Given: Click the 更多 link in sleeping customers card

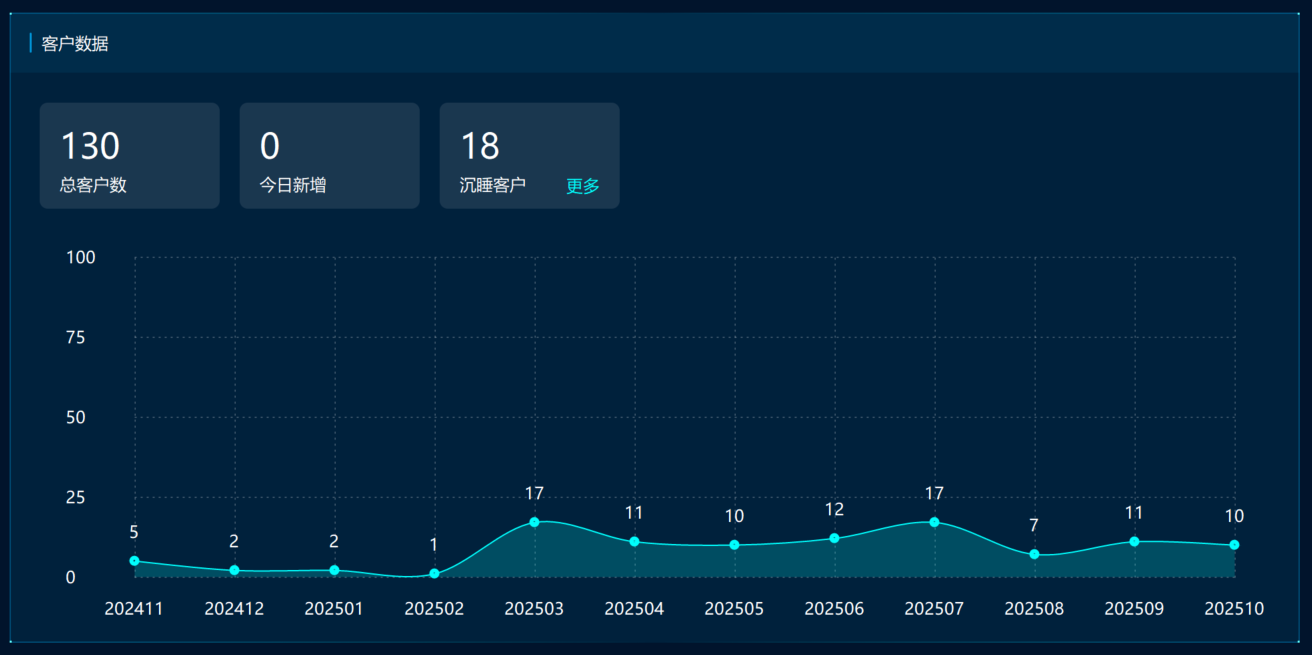Looking at the screenshot, I should (x=582, y=186).
